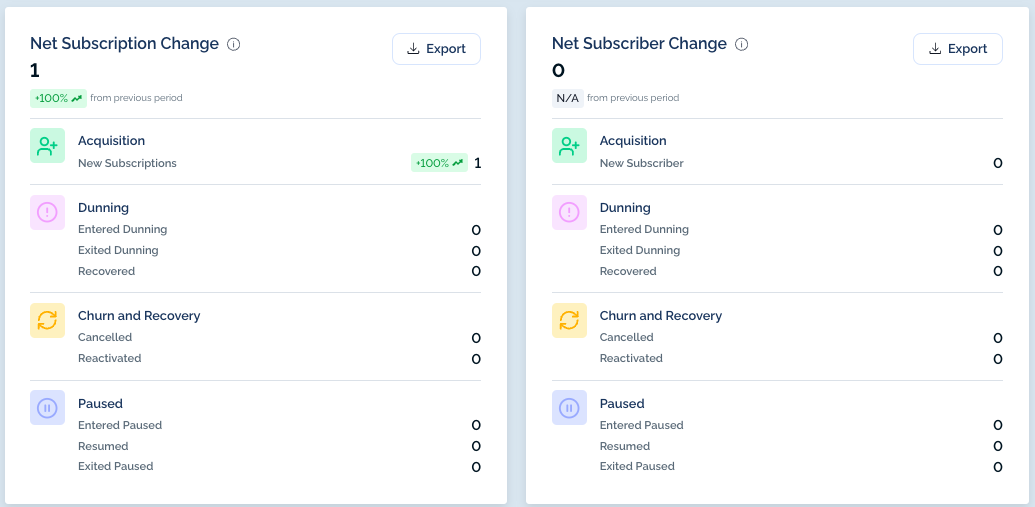Select the New Subscriber label

(642, 163)
